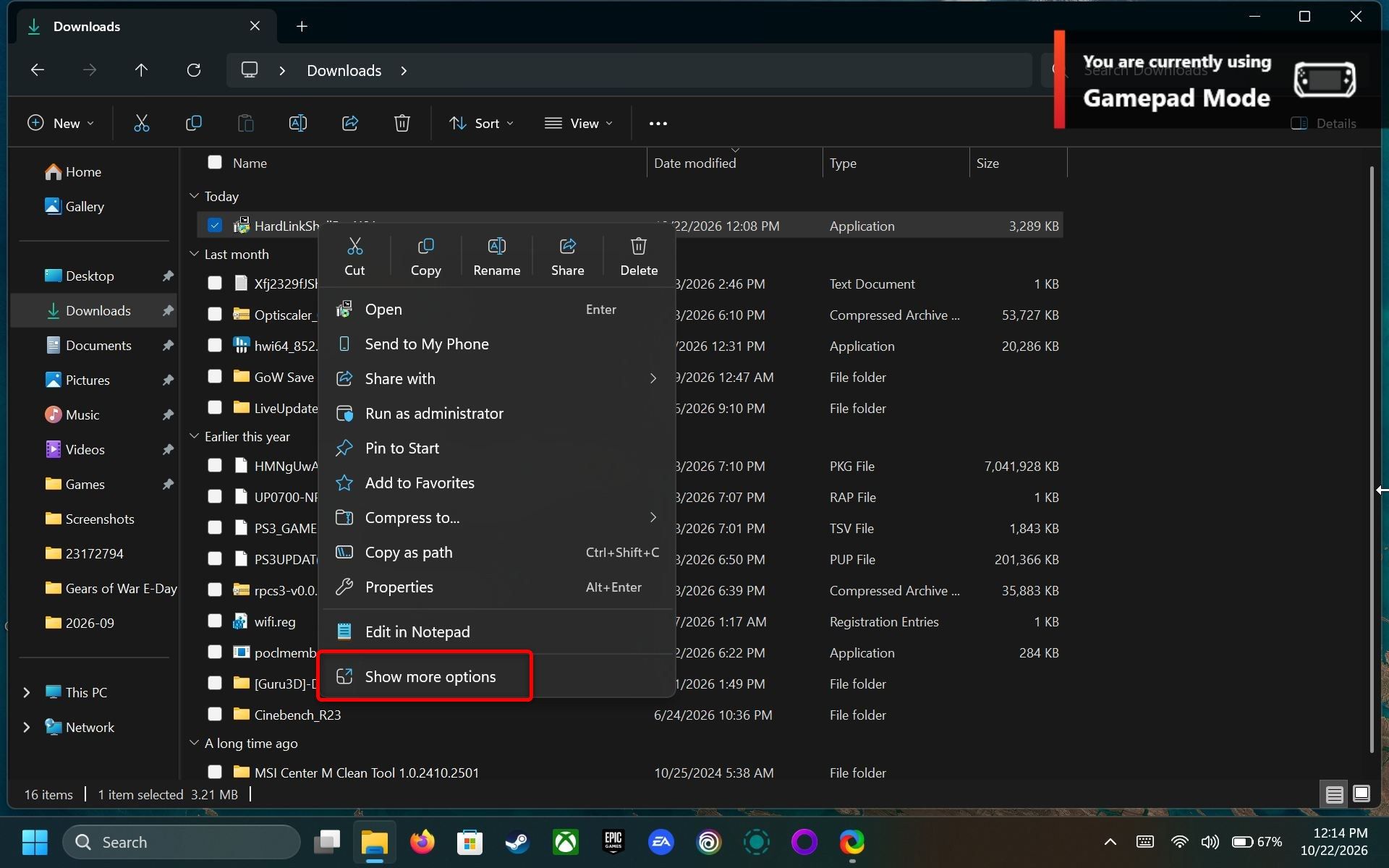Screen dimensions: 1389x868
Task: Click Cut in the context menu
Action: (354, 256)
